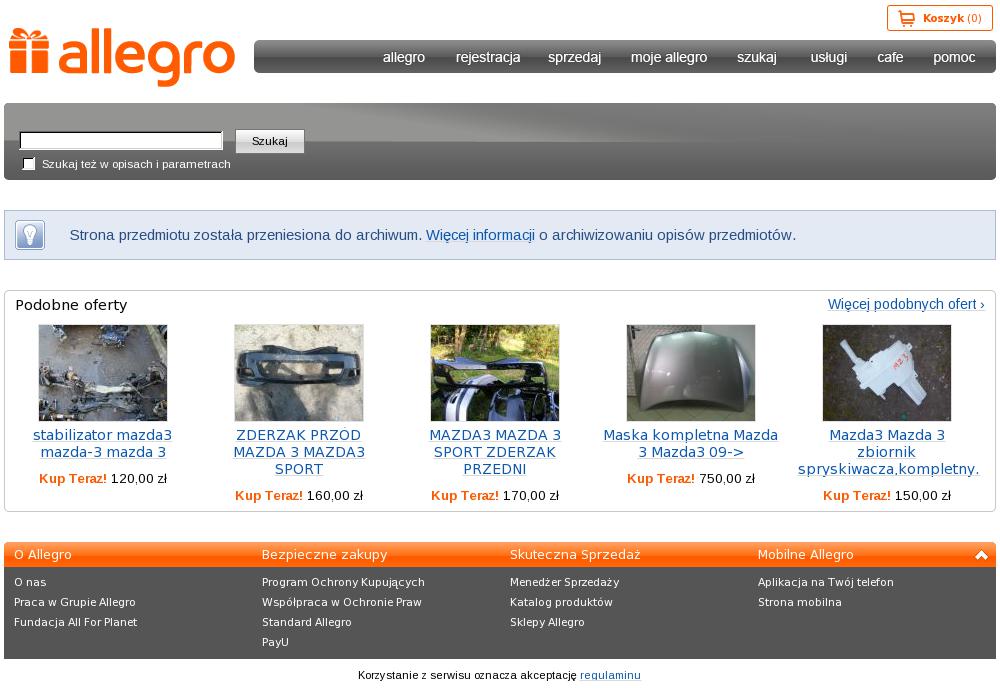Open the O nas footer link

30,582
